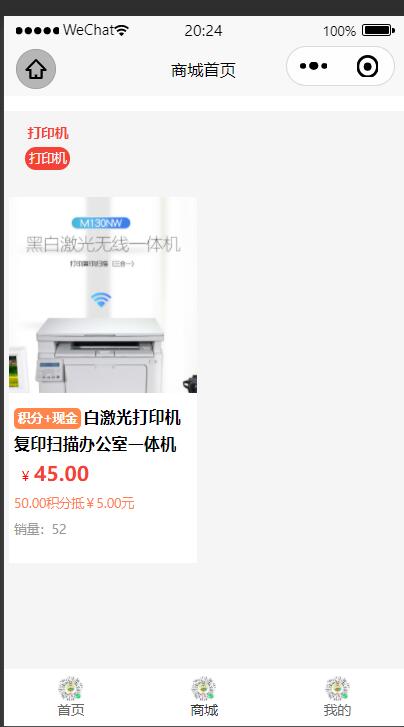Click the 20:24 clock in status bar
The width and height of the screenshot is (404, 727).
coord(204,31)
